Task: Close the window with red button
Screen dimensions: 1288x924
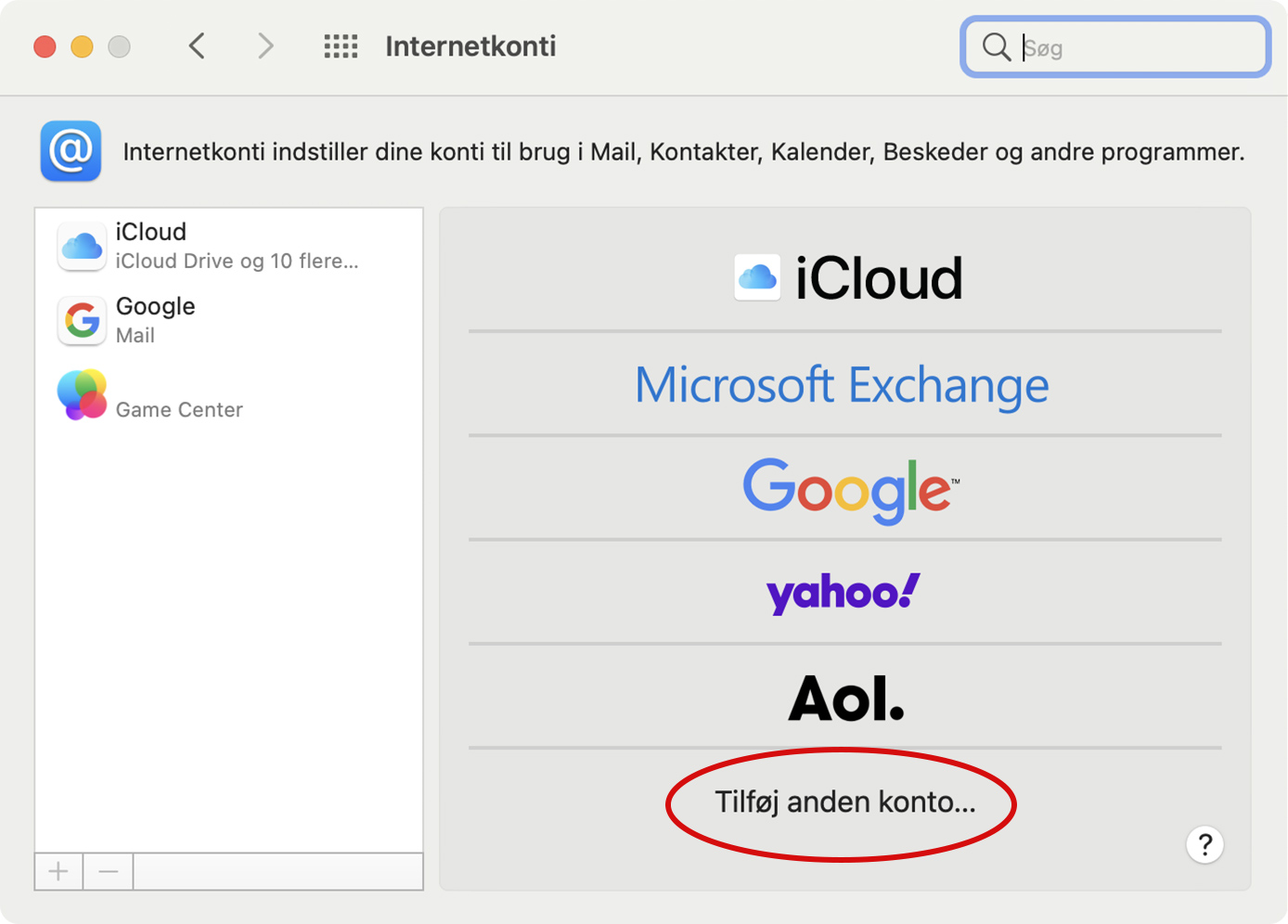Action: (x=45, y=46)
